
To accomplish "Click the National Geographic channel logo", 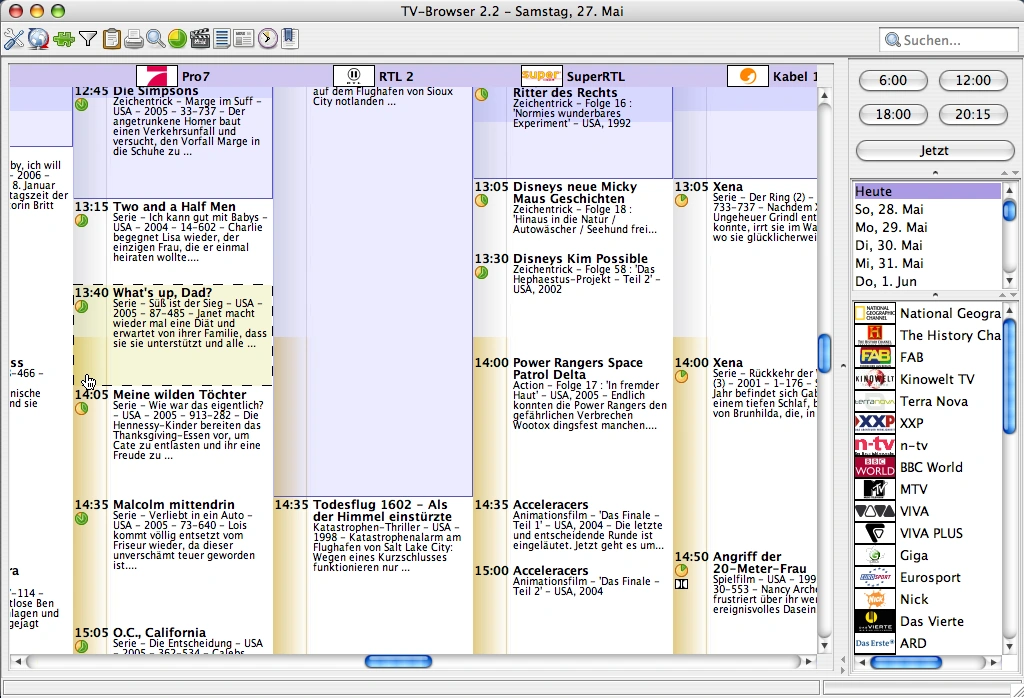I will pos(875,313).
